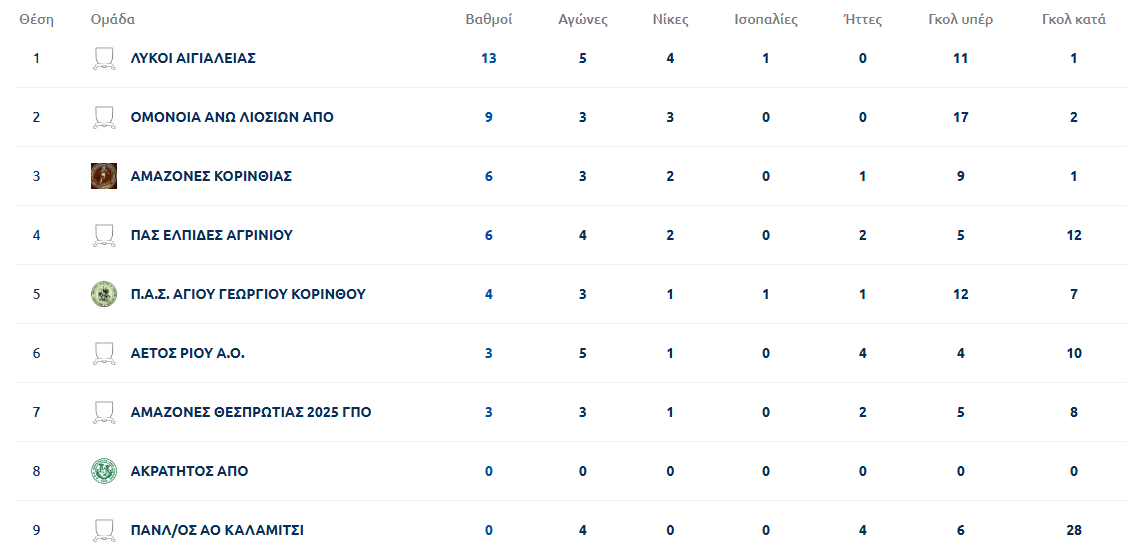1127x559 pixels.
Task: Click the ΑΜΑΖΟΝΕΣ ΘΕΣΠΡΩΤΙΑΣ 2025 ΓΠΟ shield icon
Action: coord(103,412)
